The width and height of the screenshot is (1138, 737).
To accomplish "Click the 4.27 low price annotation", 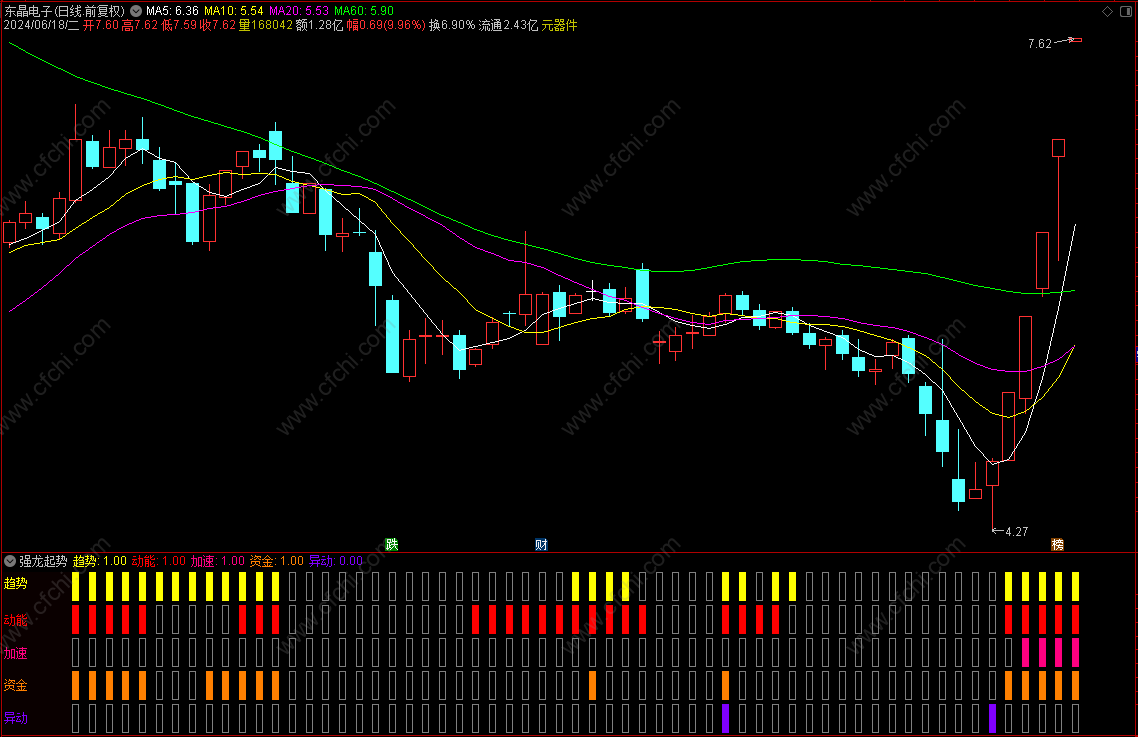I will point(1016,532).
